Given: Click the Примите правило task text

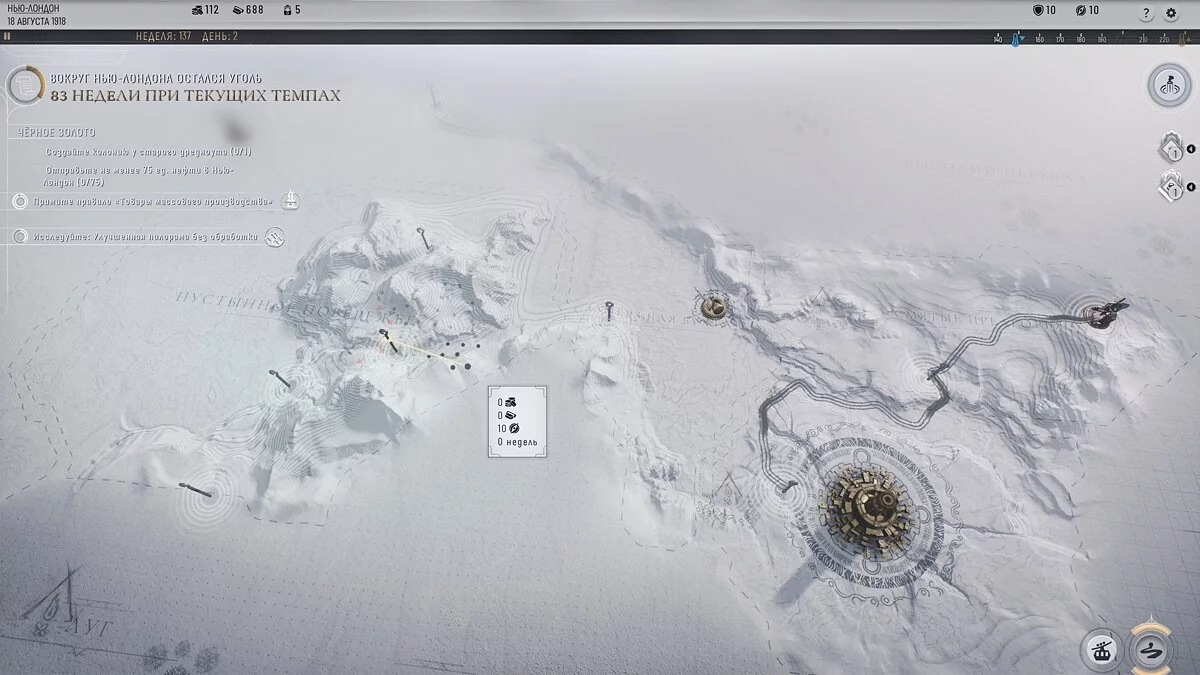Looking at the screenshot, I should (151, 201).
